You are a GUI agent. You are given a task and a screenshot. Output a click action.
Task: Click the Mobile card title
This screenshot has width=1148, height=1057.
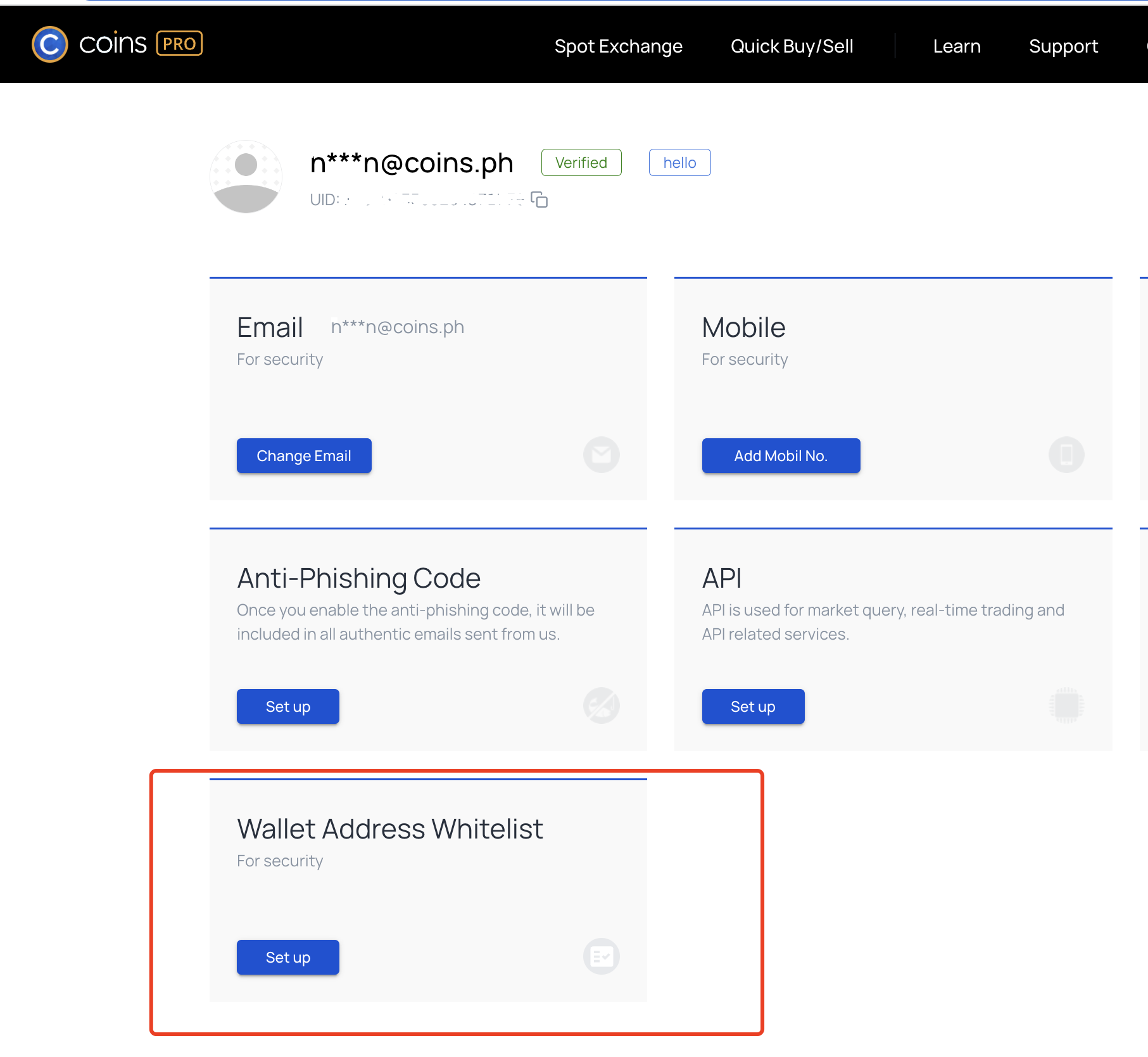coord(743,327)
